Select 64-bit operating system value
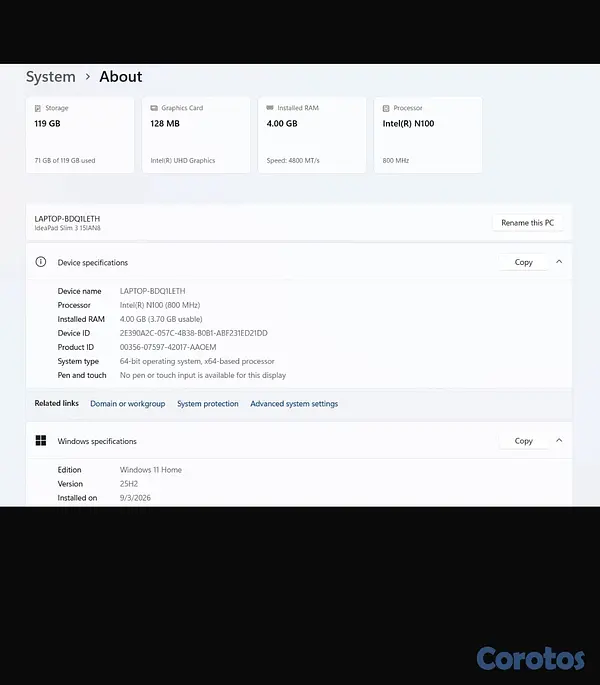600x685 pixels. point(197,361)
